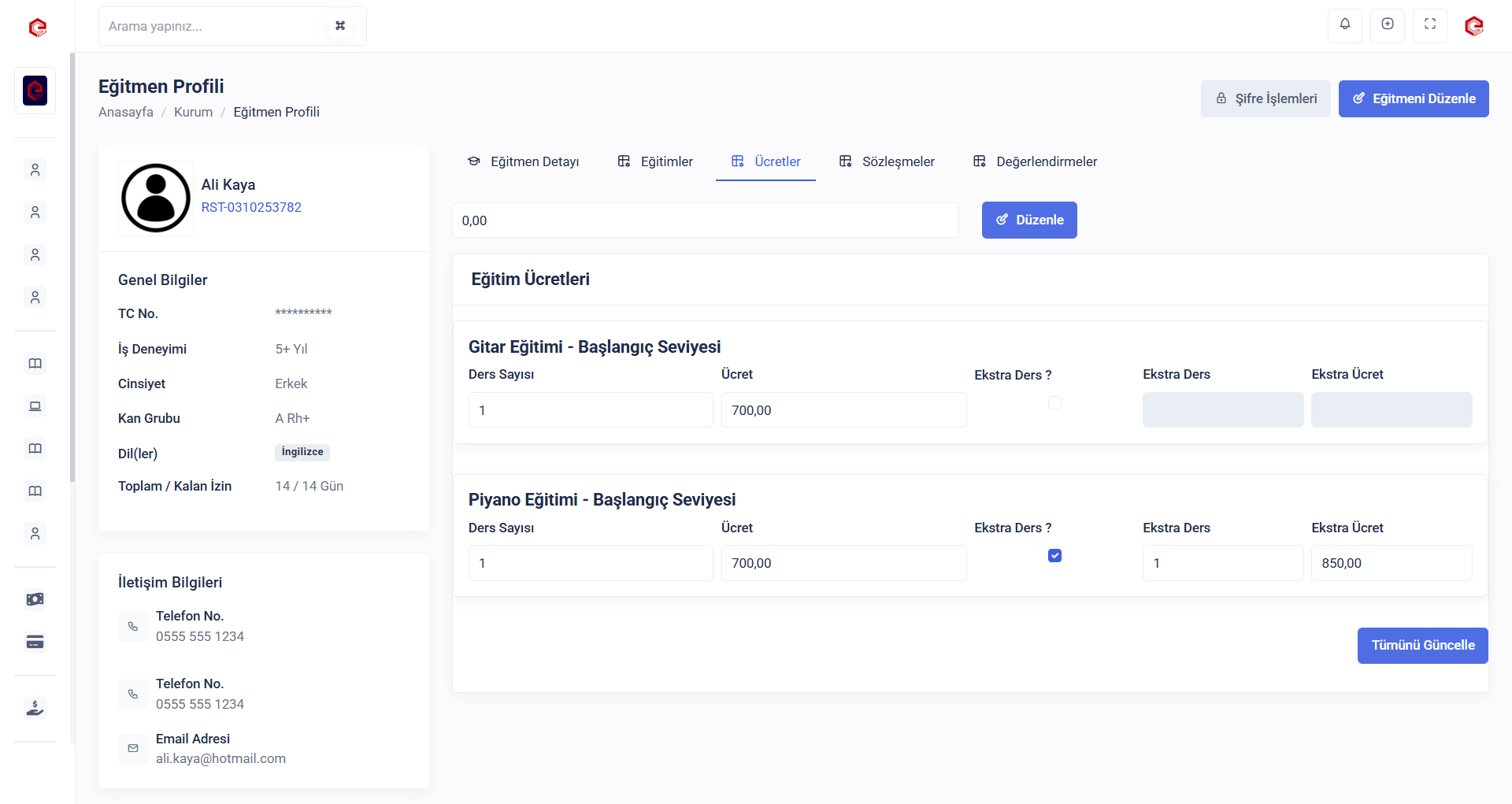Screen dimensions: 1512x804
Task: Follow the Anasayfa breadcrumb link
Action: click(126, 112)
